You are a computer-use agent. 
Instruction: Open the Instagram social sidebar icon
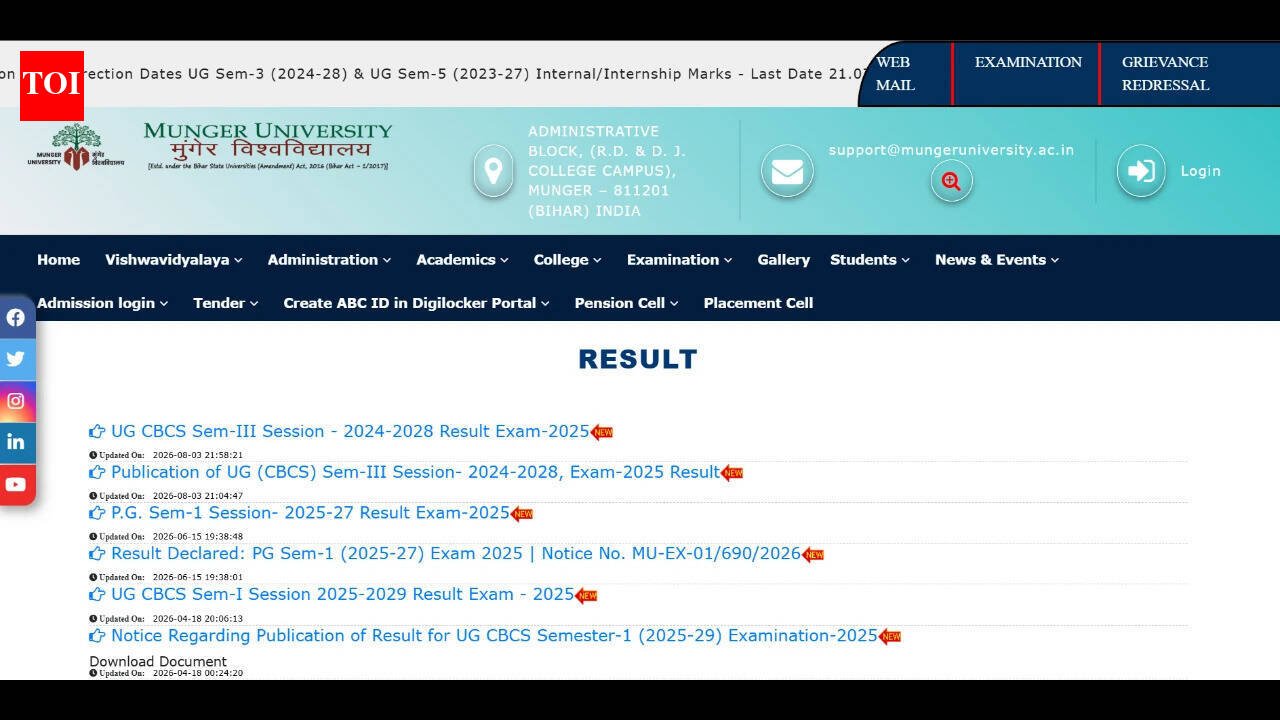tap(16, 401)
